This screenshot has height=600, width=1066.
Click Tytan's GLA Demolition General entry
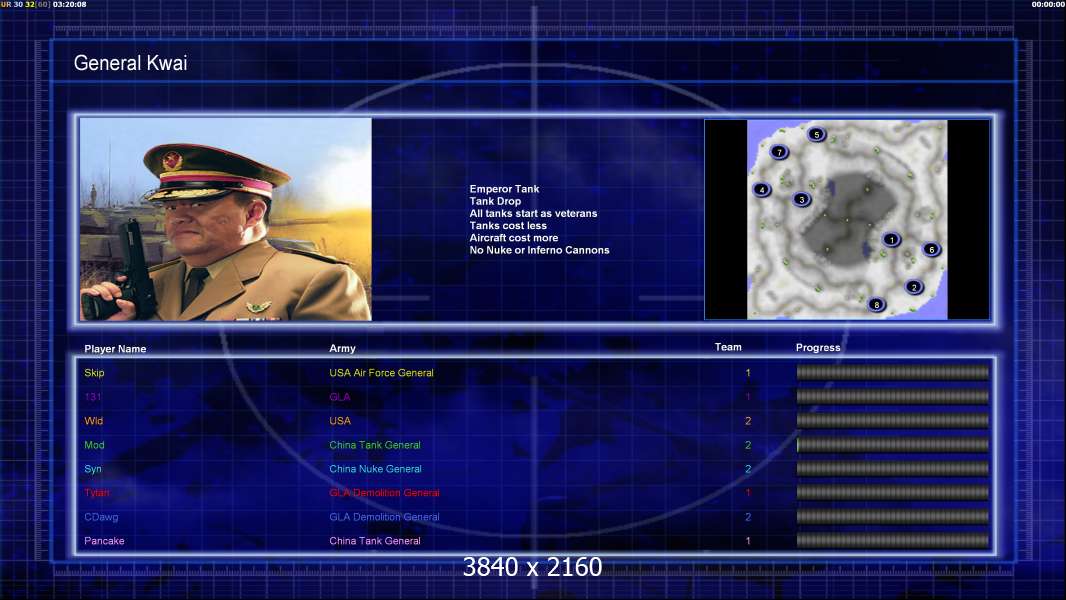click(384, 493)
